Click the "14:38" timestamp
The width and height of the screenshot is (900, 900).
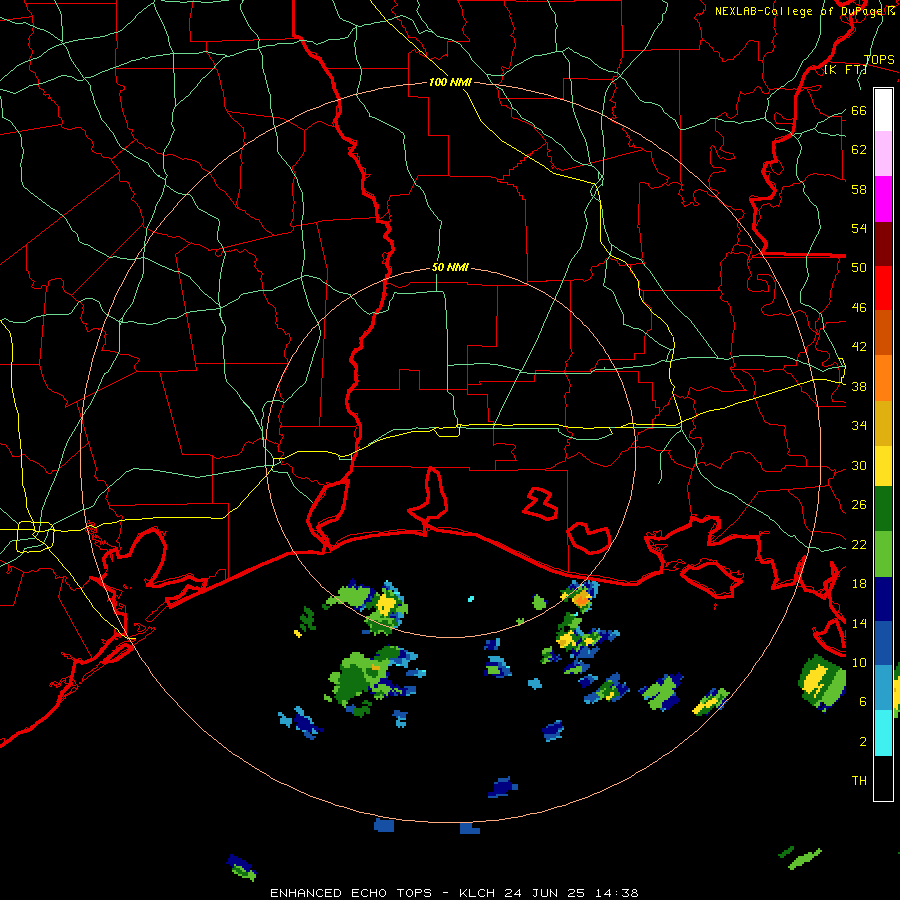pos(616,893)
